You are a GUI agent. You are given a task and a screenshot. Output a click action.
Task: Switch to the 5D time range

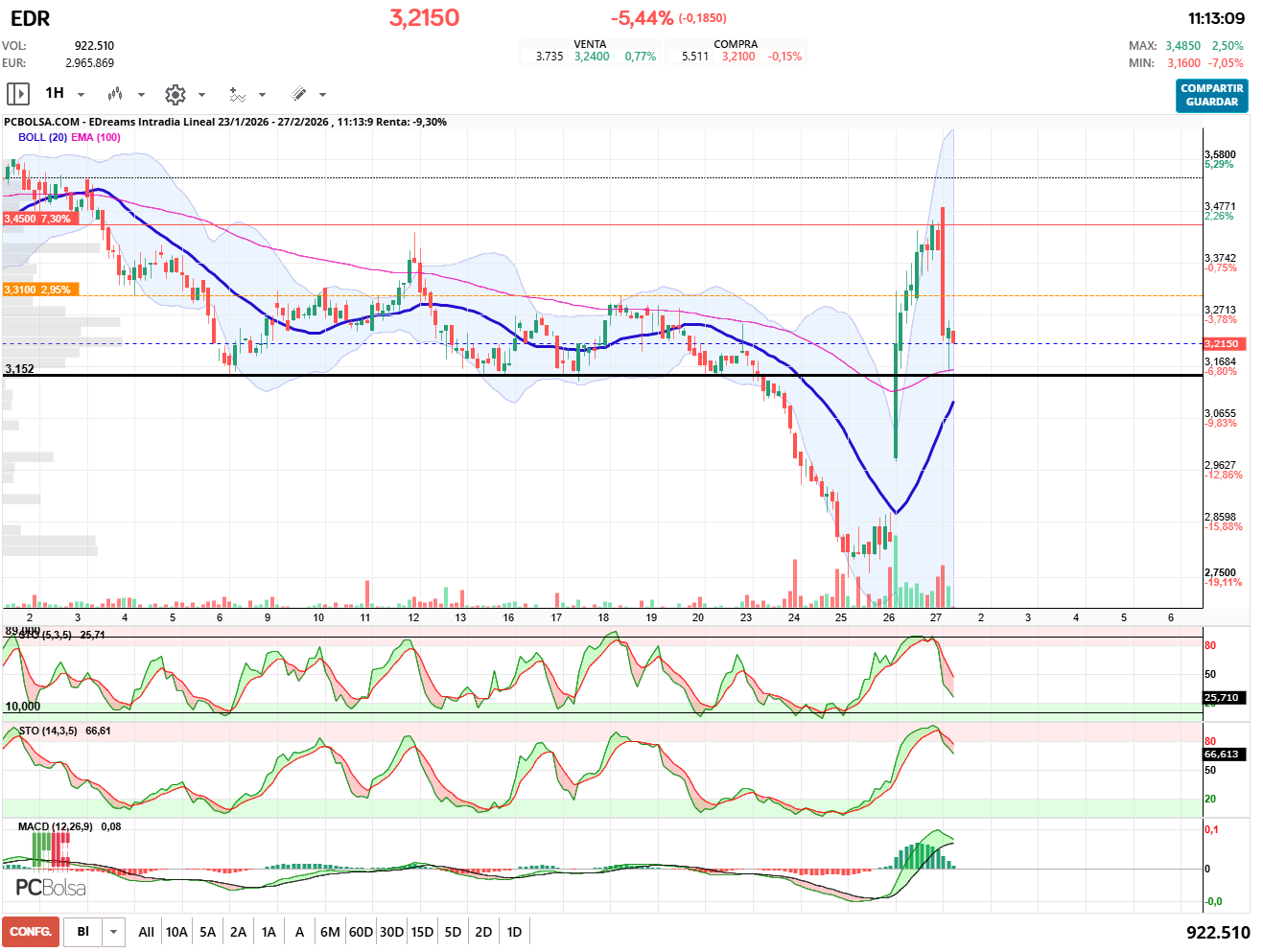coord(453,932)
